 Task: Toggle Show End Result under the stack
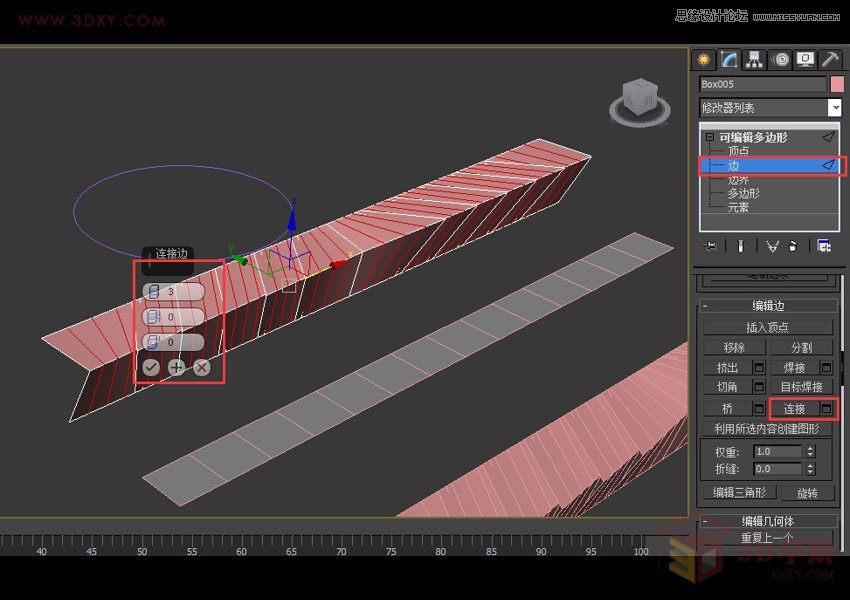pos(740,245)
